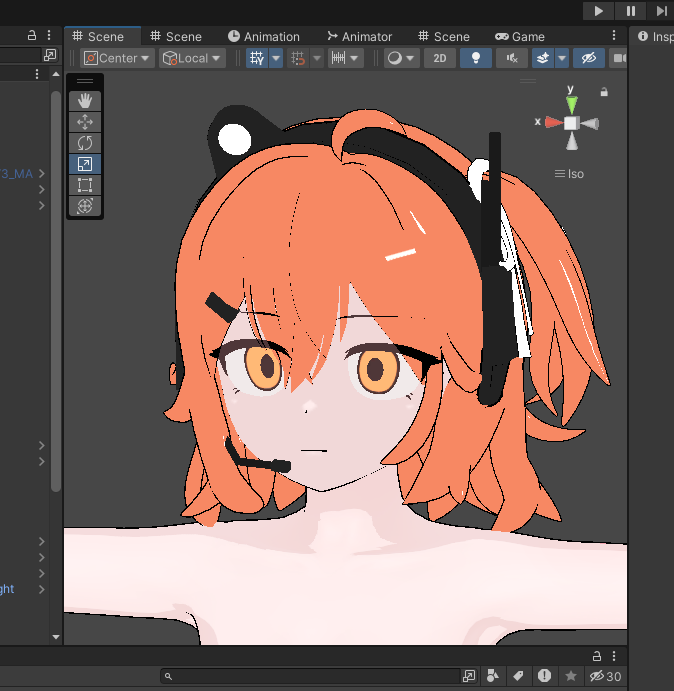The image size is (674, 691).
Task: Open the Scene view more-options menu
Action: (614, 35)
